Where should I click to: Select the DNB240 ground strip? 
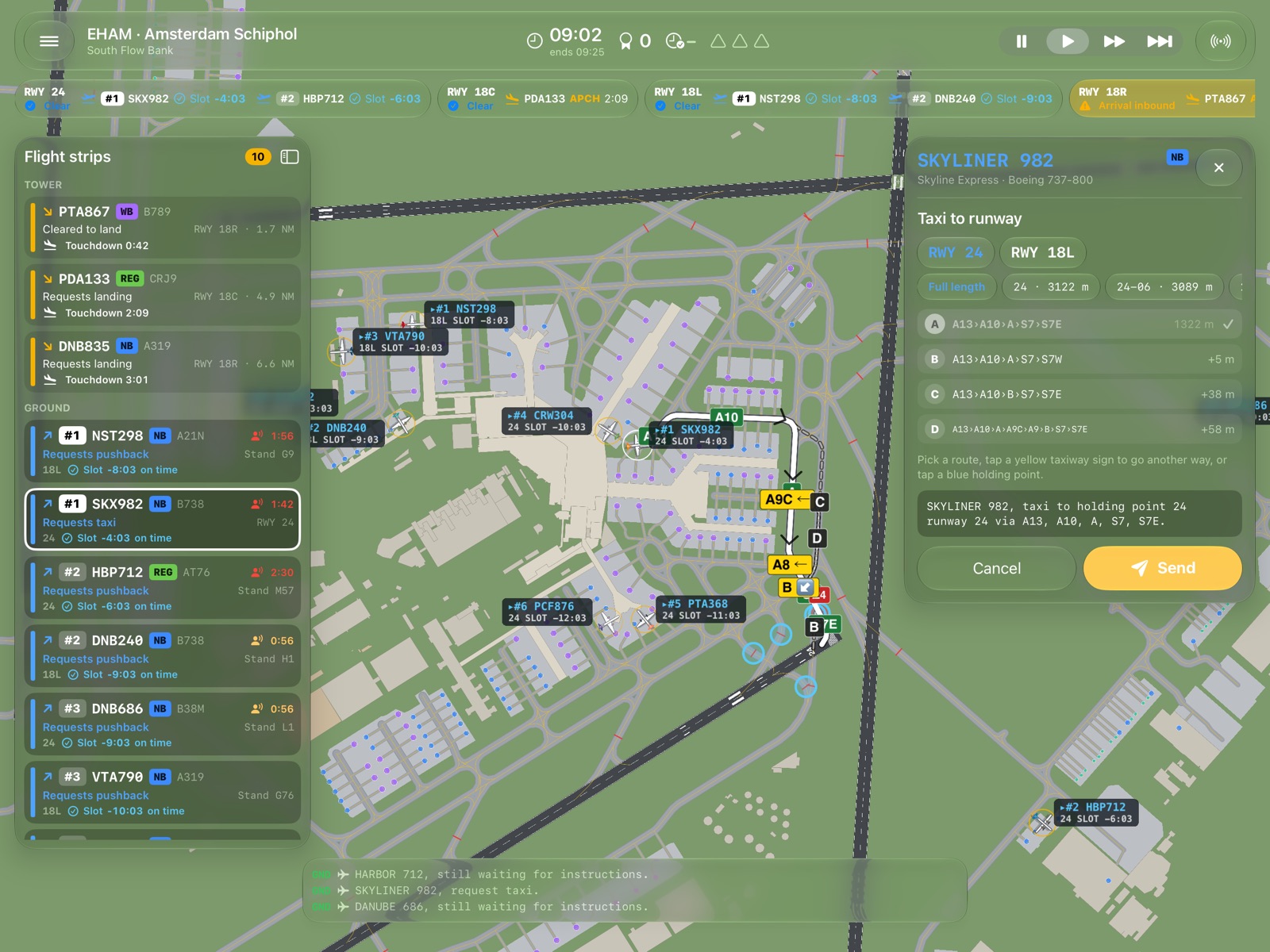point(163,657)
